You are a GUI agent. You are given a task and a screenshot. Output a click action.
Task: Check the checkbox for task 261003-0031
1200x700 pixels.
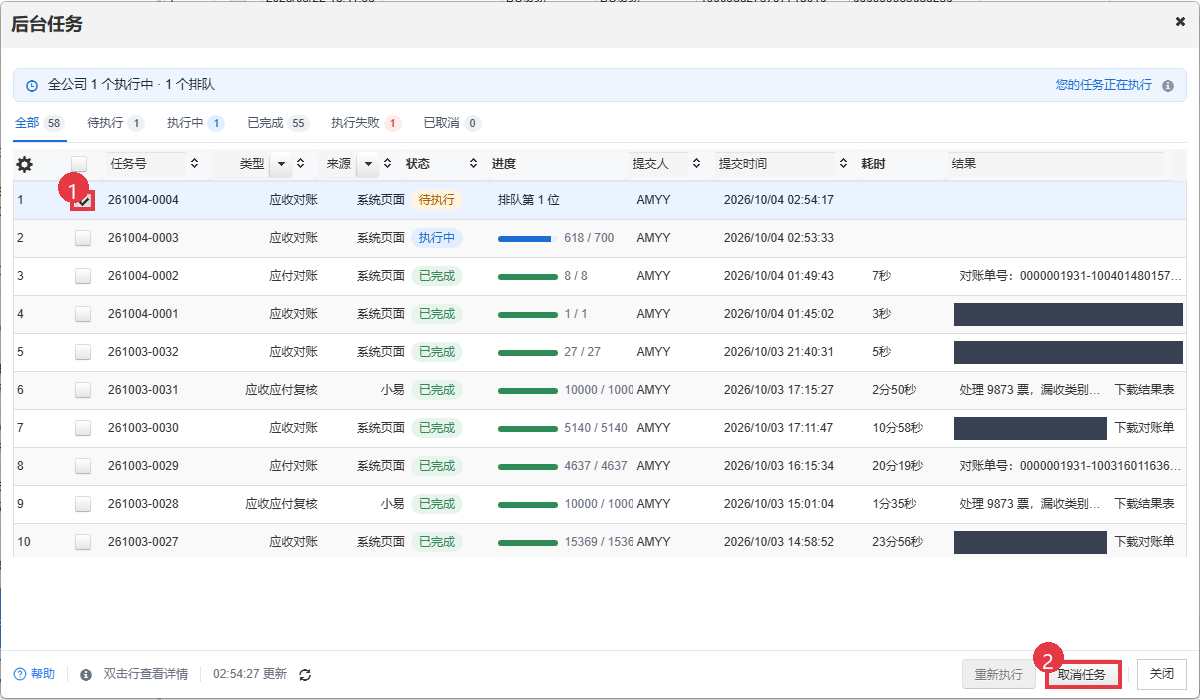[83, 390]
